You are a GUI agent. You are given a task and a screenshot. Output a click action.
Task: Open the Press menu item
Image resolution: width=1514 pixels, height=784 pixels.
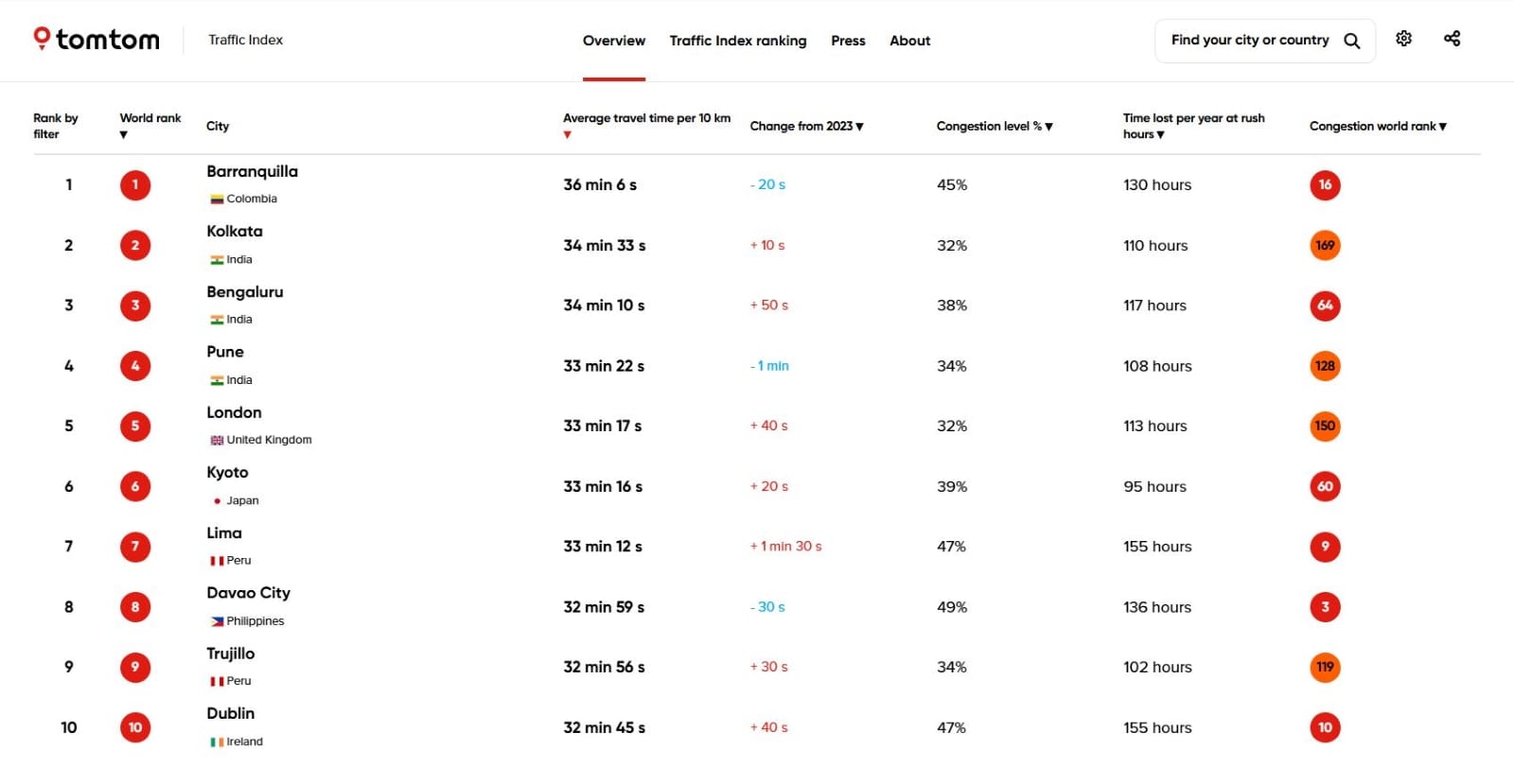[848, 41]
